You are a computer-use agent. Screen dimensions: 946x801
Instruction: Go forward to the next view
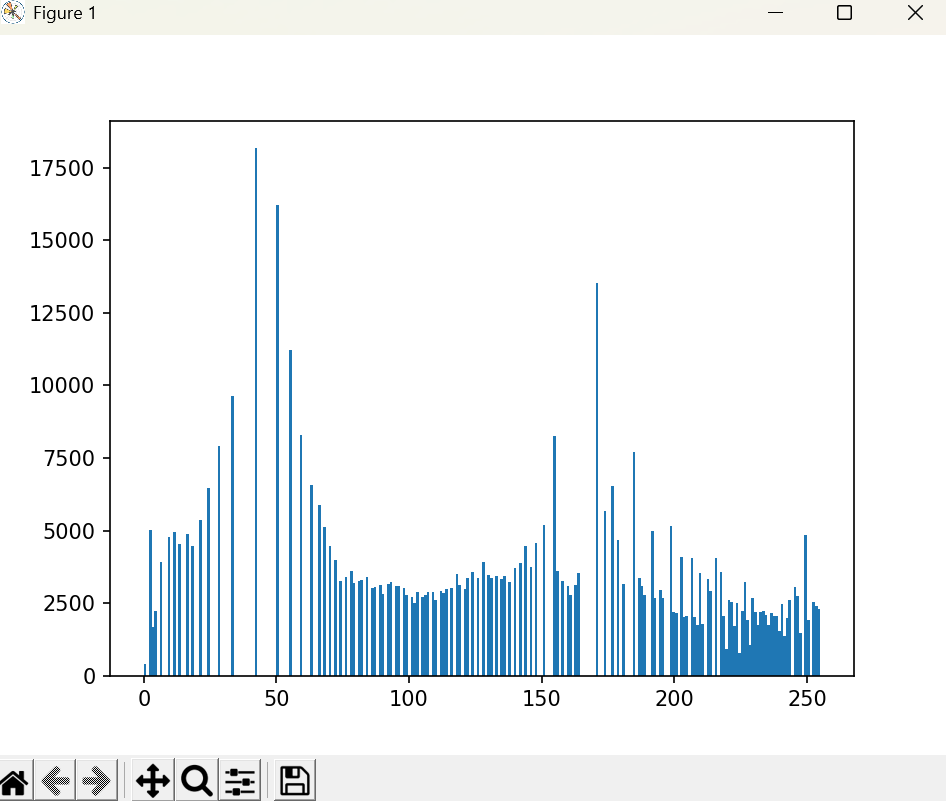click(x=96, y=780)
